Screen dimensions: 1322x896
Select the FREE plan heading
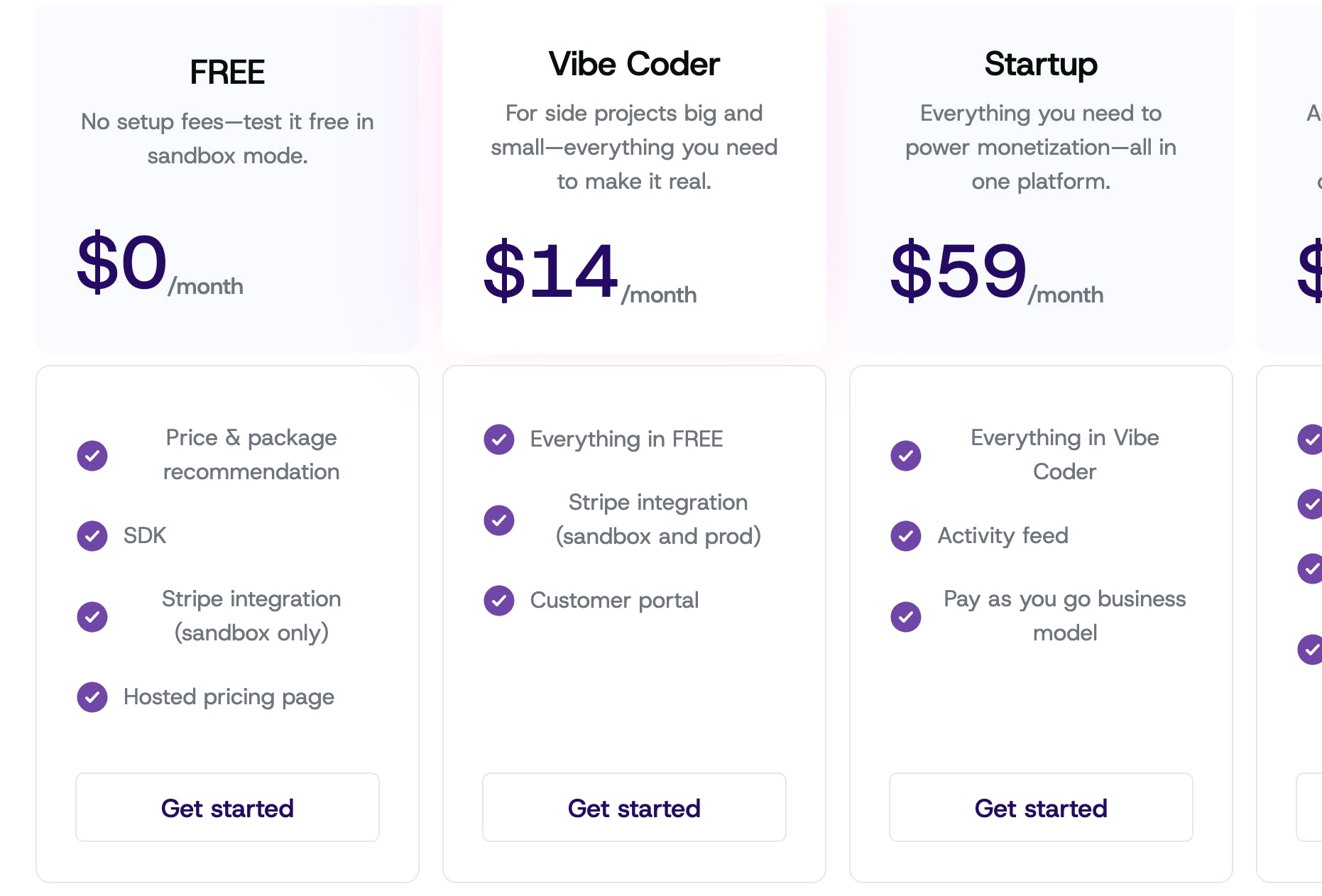(x=227, y=72)
